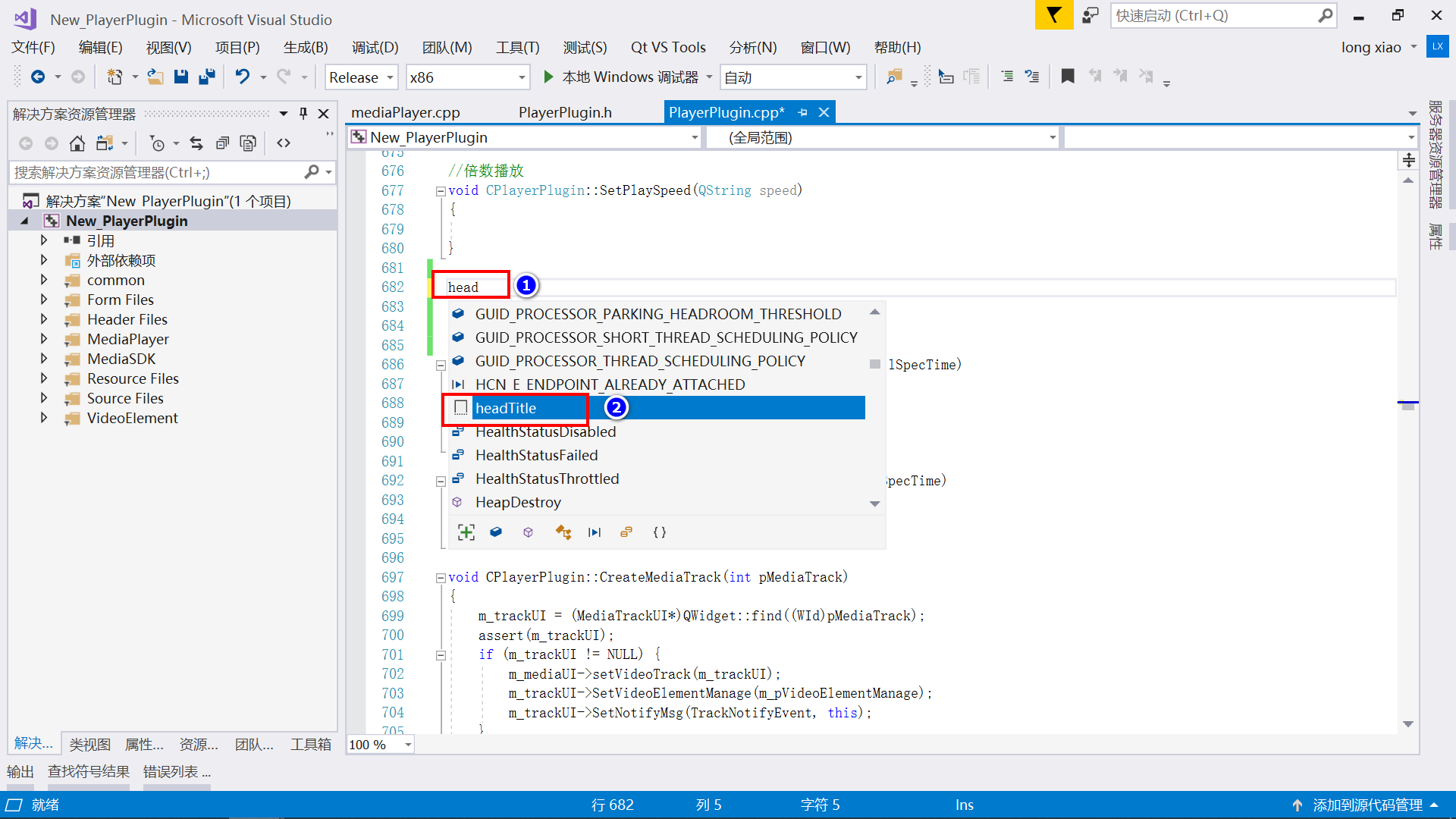Click the notifications flag icon in the title bar

(1053, 15)
